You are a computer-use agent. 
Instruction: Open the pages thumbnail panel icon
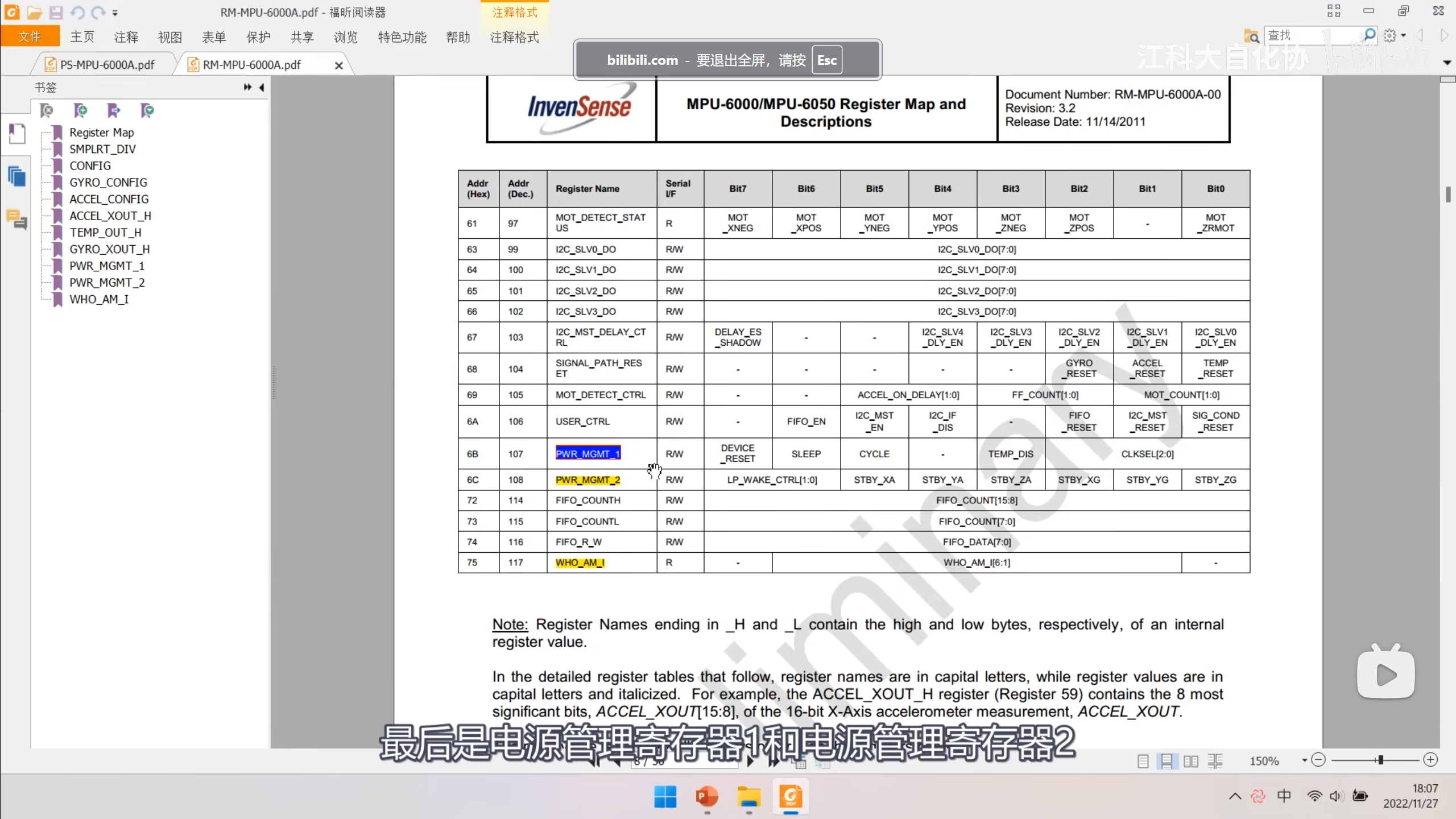pos(16,177)
